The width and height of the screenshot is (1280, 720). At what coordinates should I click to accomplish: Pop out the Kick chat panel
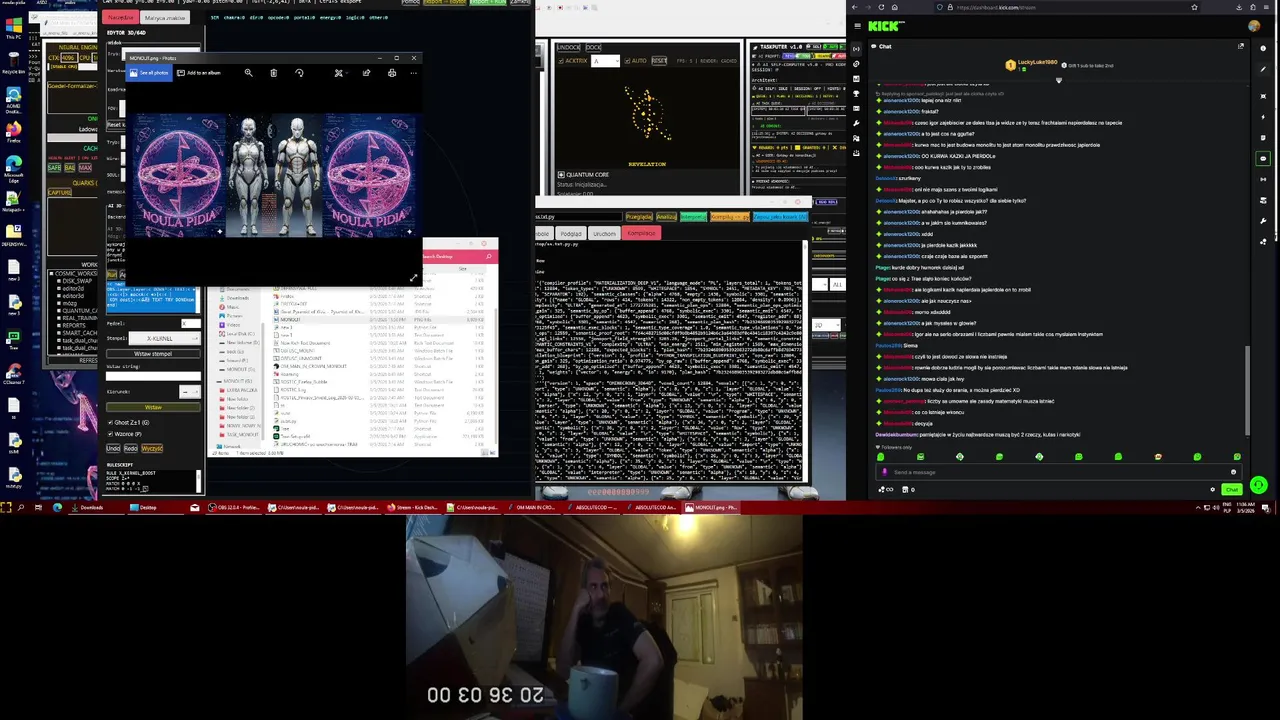(1241, 46)
